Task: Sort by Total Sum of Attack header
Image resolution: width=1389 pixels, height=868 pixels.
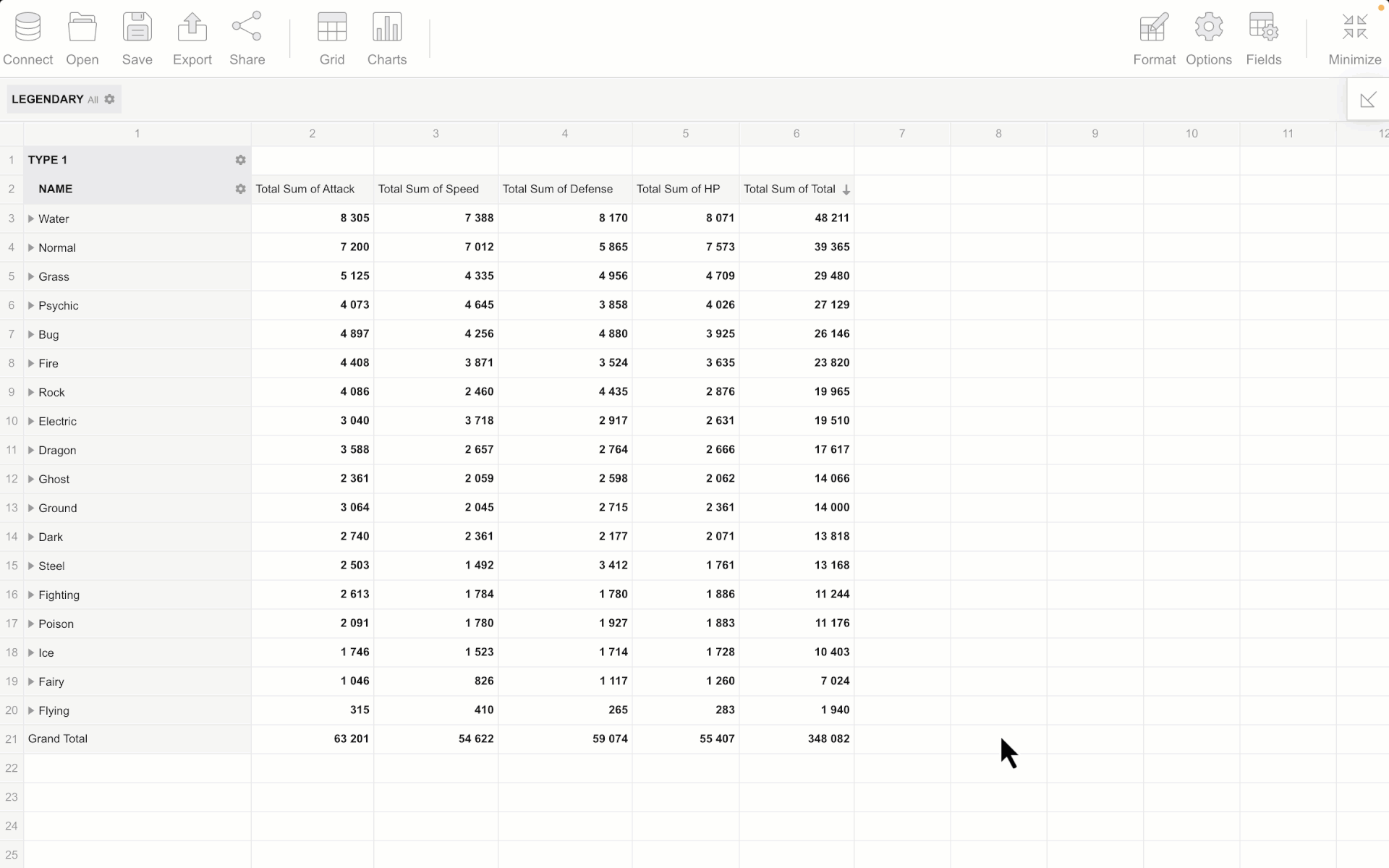Action: 313,190
